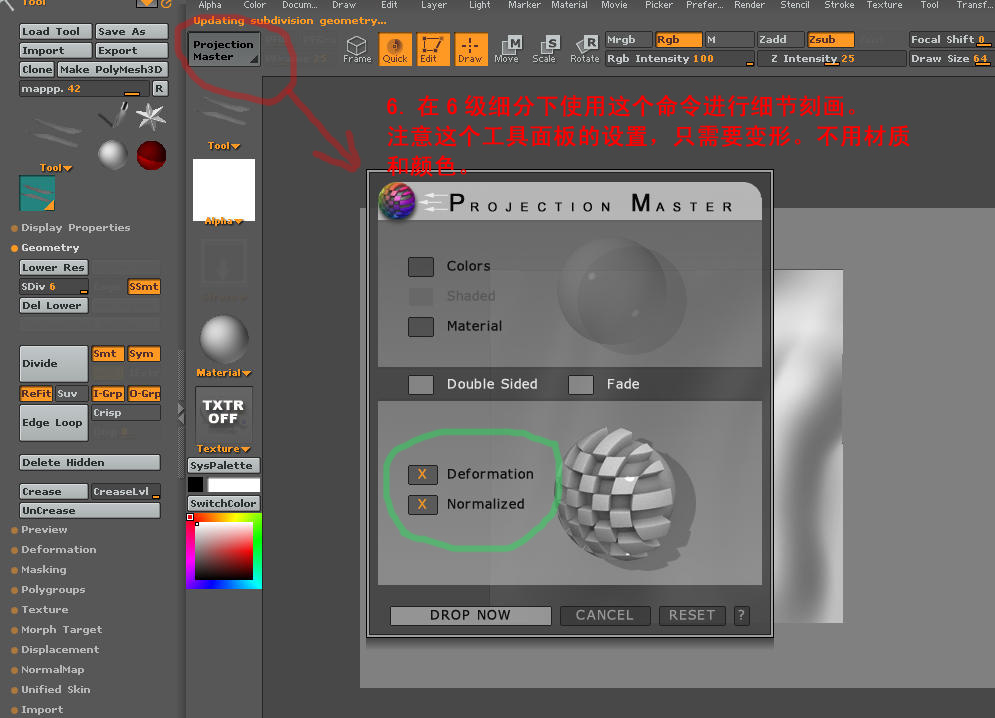Open the Stroke menu

[840, 5]
